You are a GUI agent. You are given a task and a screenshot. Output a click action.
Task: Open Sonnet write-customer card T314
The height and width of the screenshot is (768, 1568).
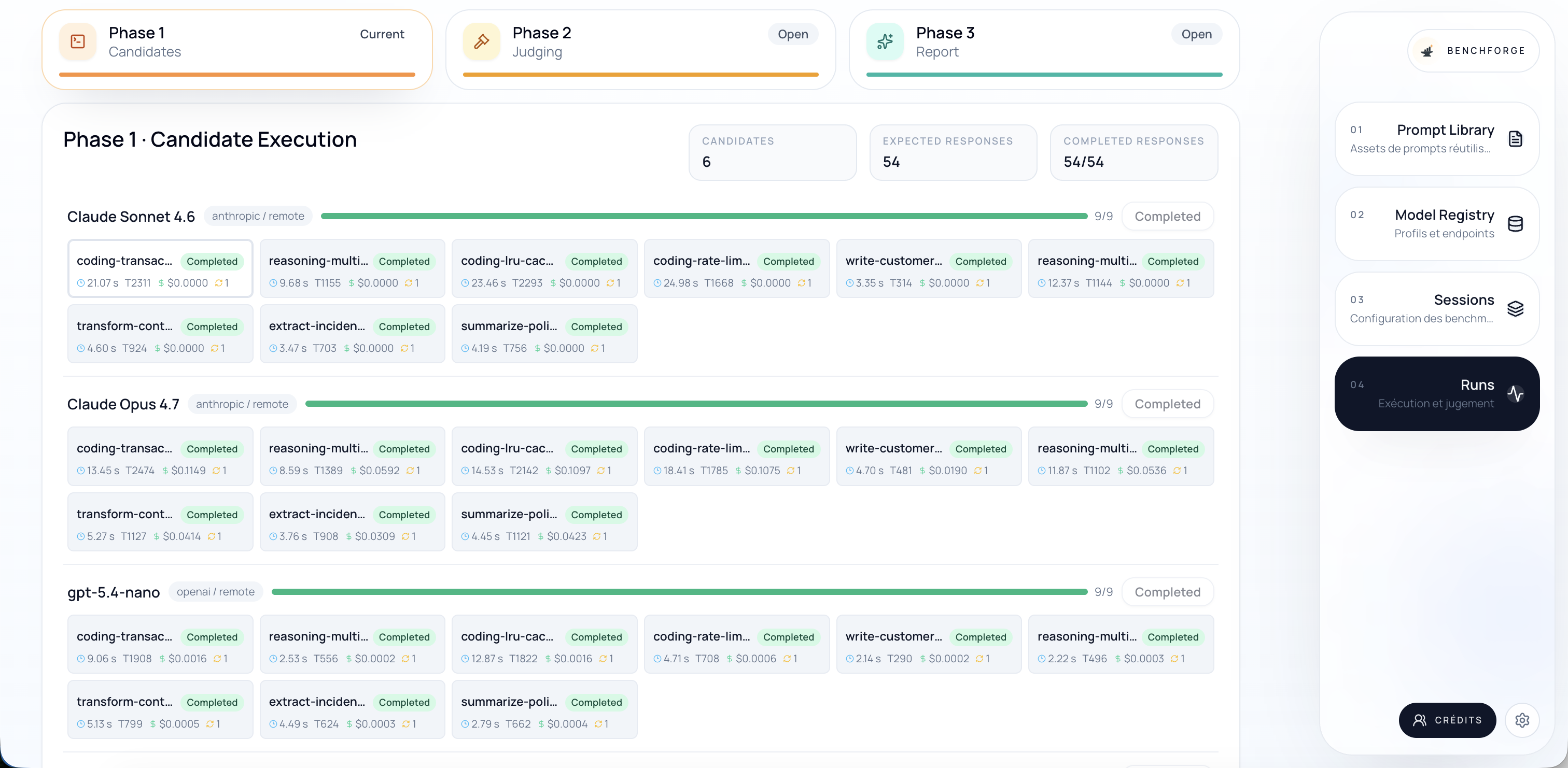(929, 268)
